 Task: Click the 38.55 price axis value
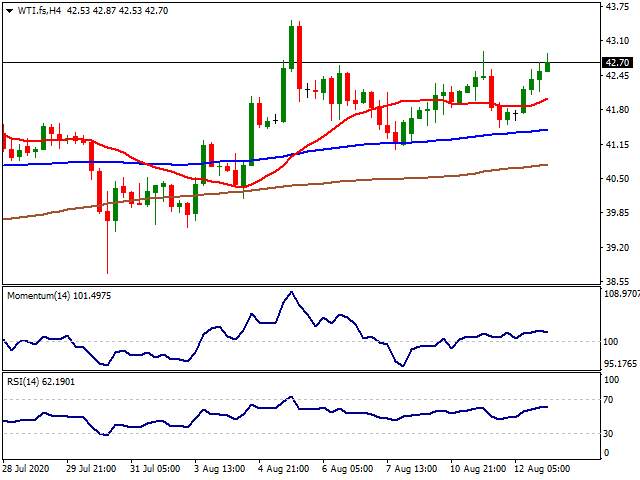point(618,282)
